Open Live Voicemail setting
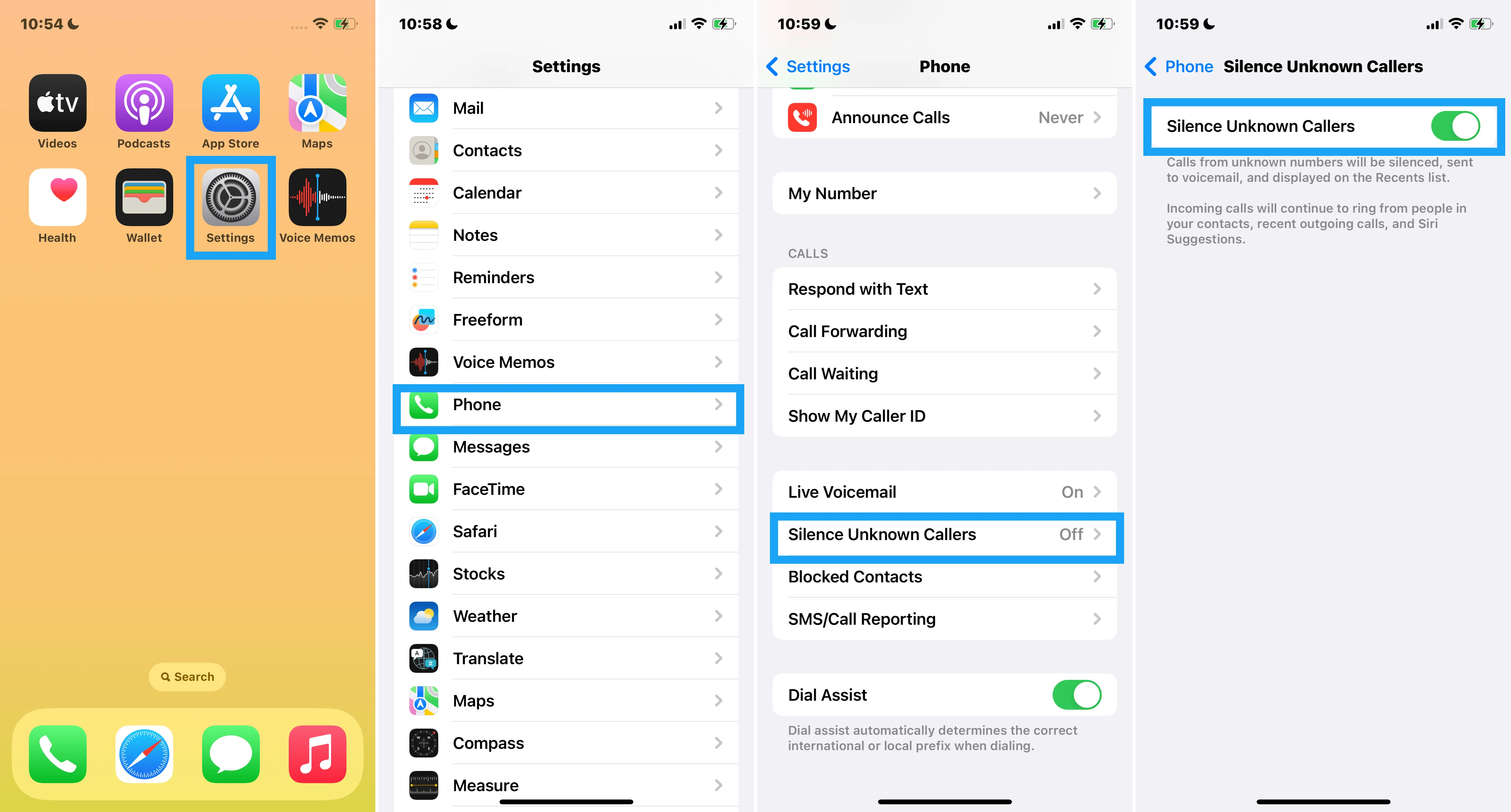Image resolution: width=1511 pixels, height=812 pixels. (944, 491)
